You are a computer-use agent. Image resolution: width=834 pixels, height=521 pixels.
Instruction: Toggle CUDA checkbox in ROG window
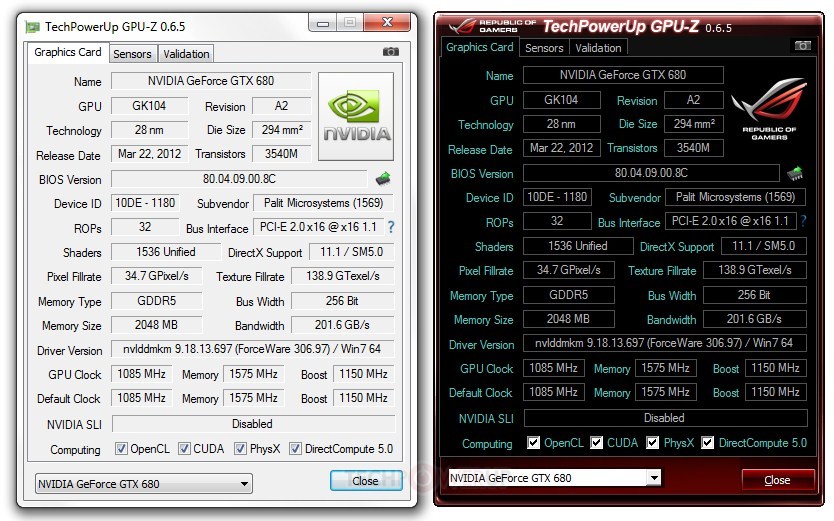tap(597, 442)
